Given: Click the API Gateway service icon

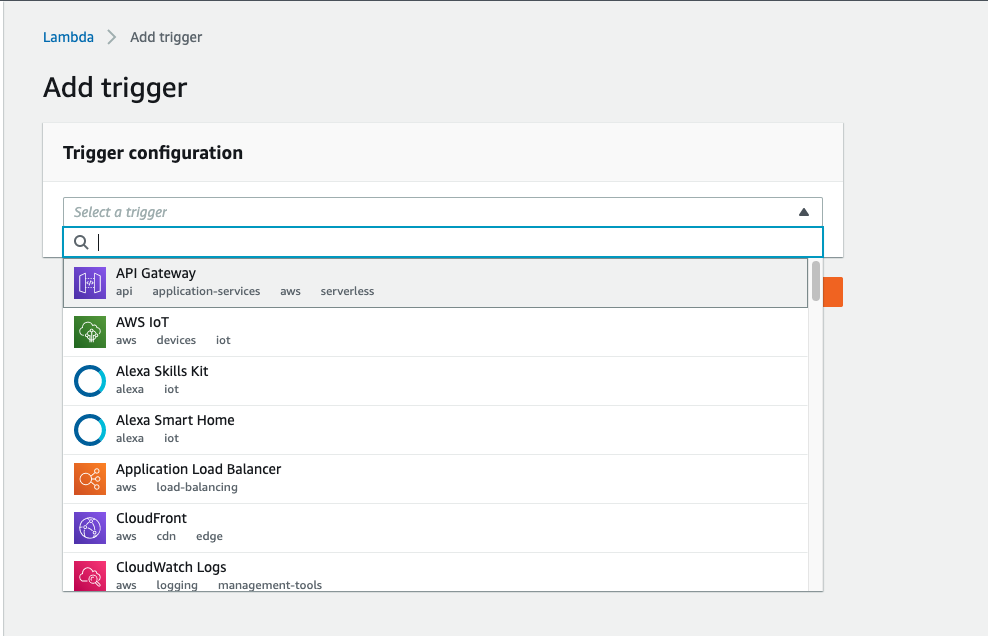Looking at the screenshot, I should pyautogui.click(x=90, y=283).
